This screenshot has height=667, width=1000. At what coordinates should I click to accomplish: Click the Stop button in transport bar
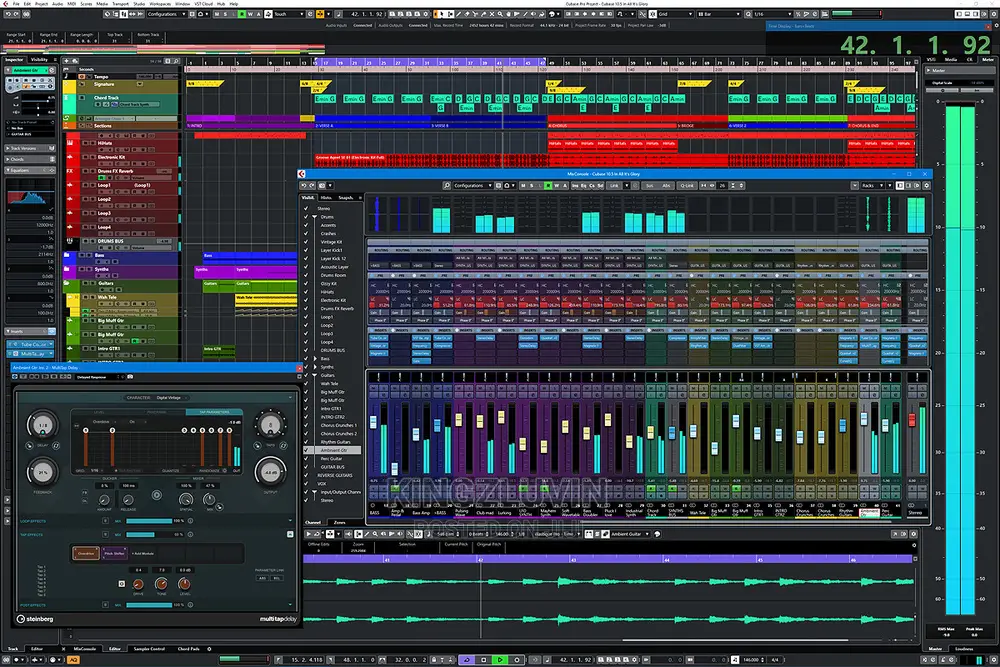483,660
